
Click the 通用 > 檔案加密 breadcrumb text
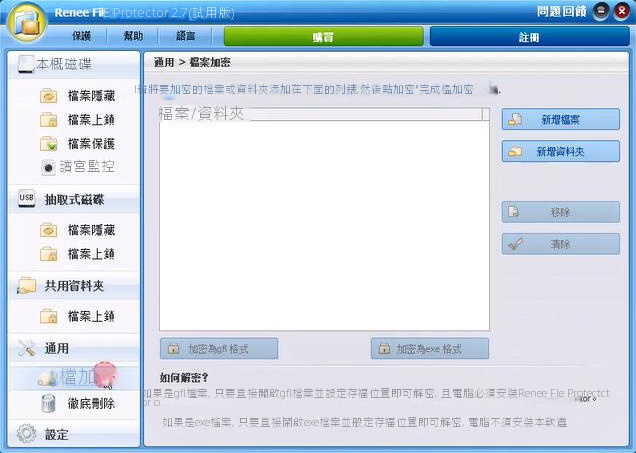[x=192, y=62]
